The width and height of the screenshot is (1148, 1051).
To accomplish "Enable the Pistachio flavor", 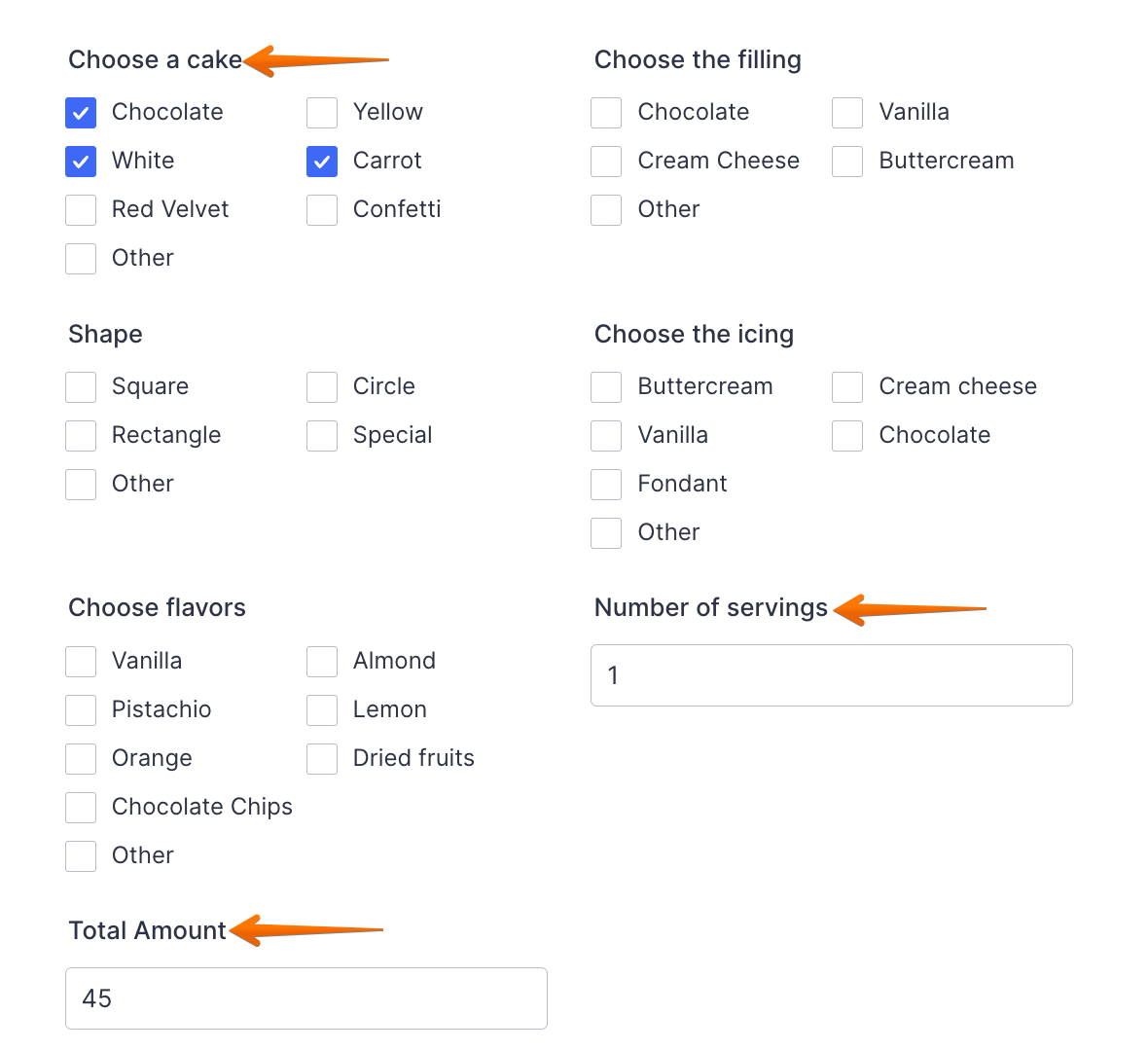I will click(81, 710).
